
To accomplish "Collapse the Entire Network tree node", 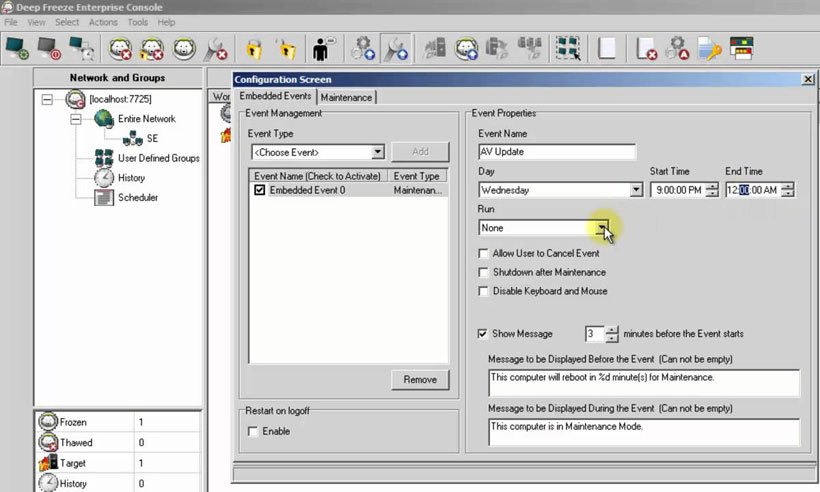I will pyautogui.click(x=76, y=119).
